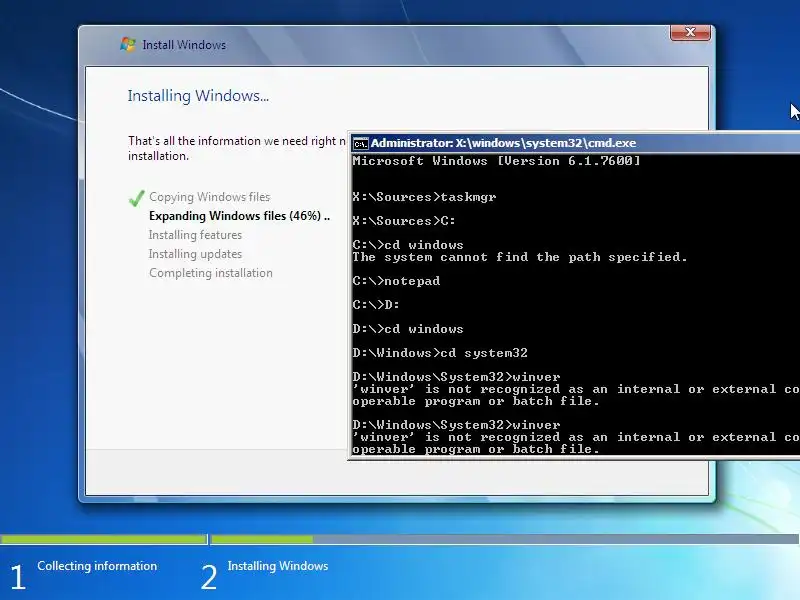Click the large number 1 stage indicator

[x=17, y=578]
